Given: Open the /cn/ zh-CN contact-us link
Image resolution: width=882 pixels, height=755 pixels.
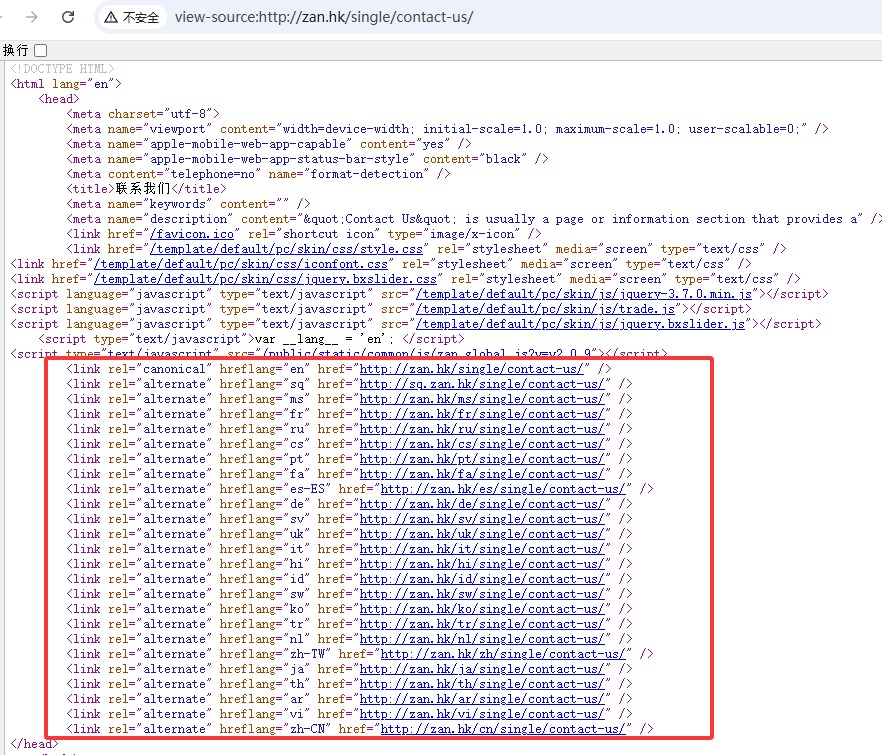Looking at the screenshot, I should (x=503, y=729).
